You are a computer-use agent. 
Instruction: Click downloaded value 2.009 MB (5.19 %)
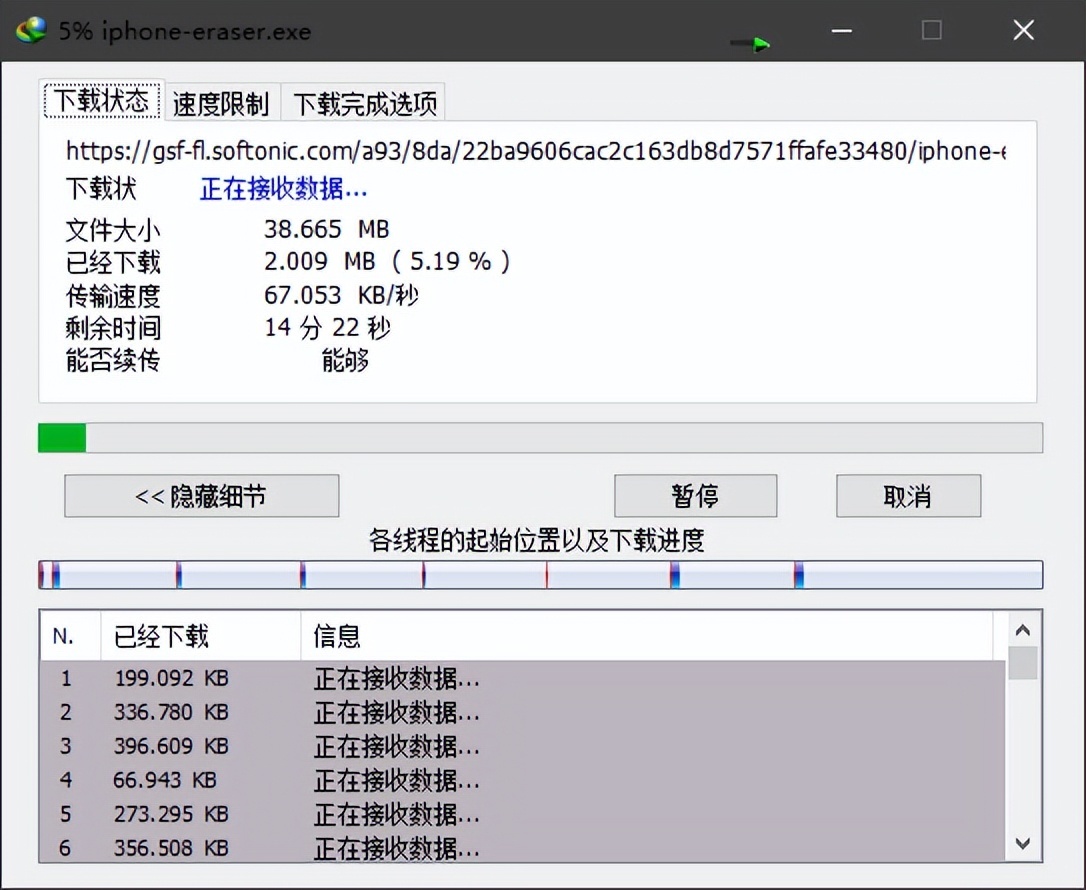386,261
